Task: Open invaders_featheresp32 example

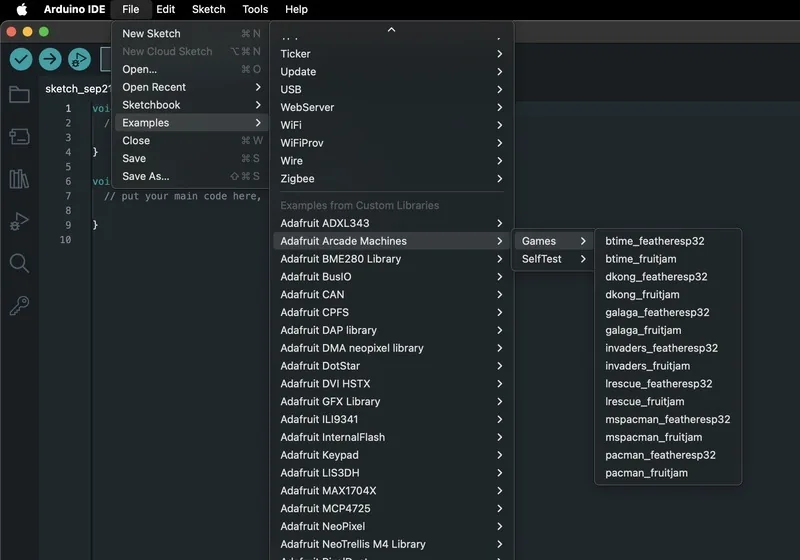Action: pos(668,348)
